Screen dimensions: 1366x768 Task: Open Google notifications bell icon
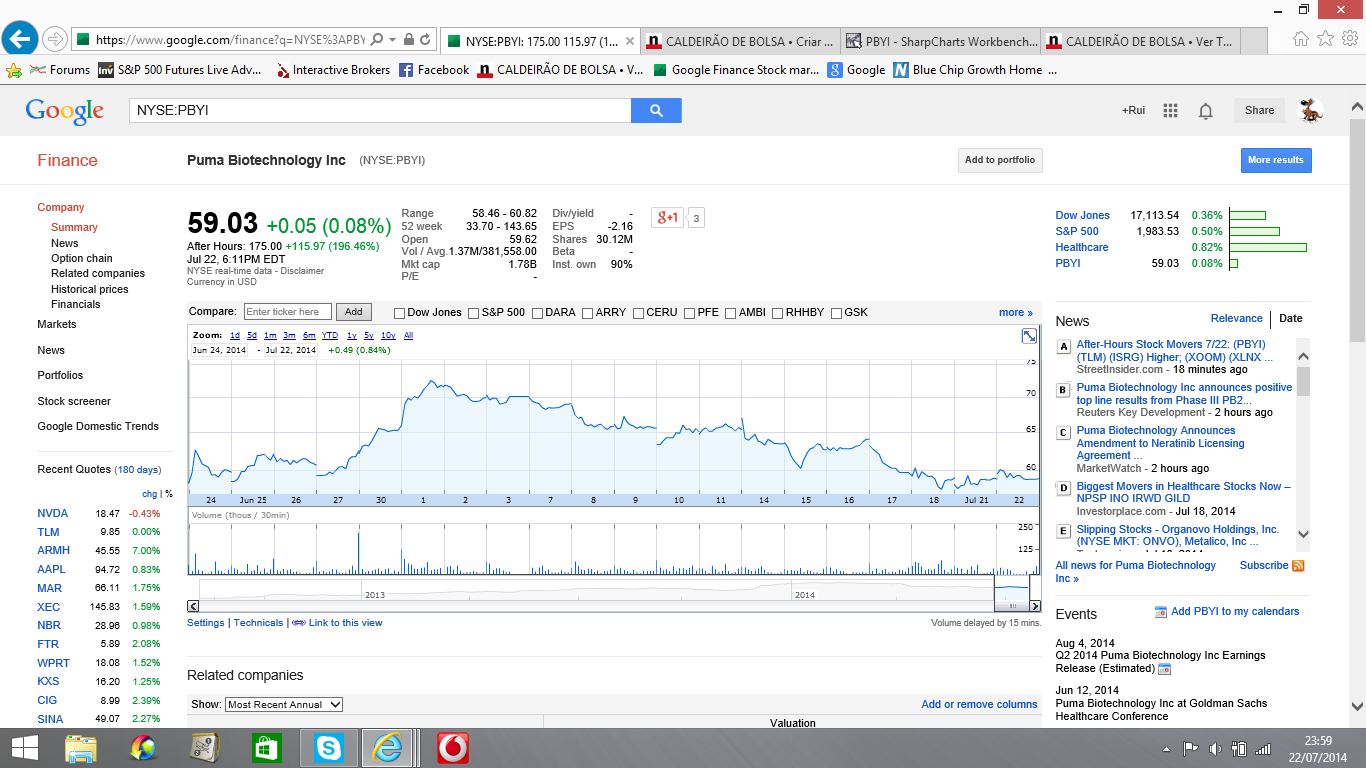[1206, 111]
